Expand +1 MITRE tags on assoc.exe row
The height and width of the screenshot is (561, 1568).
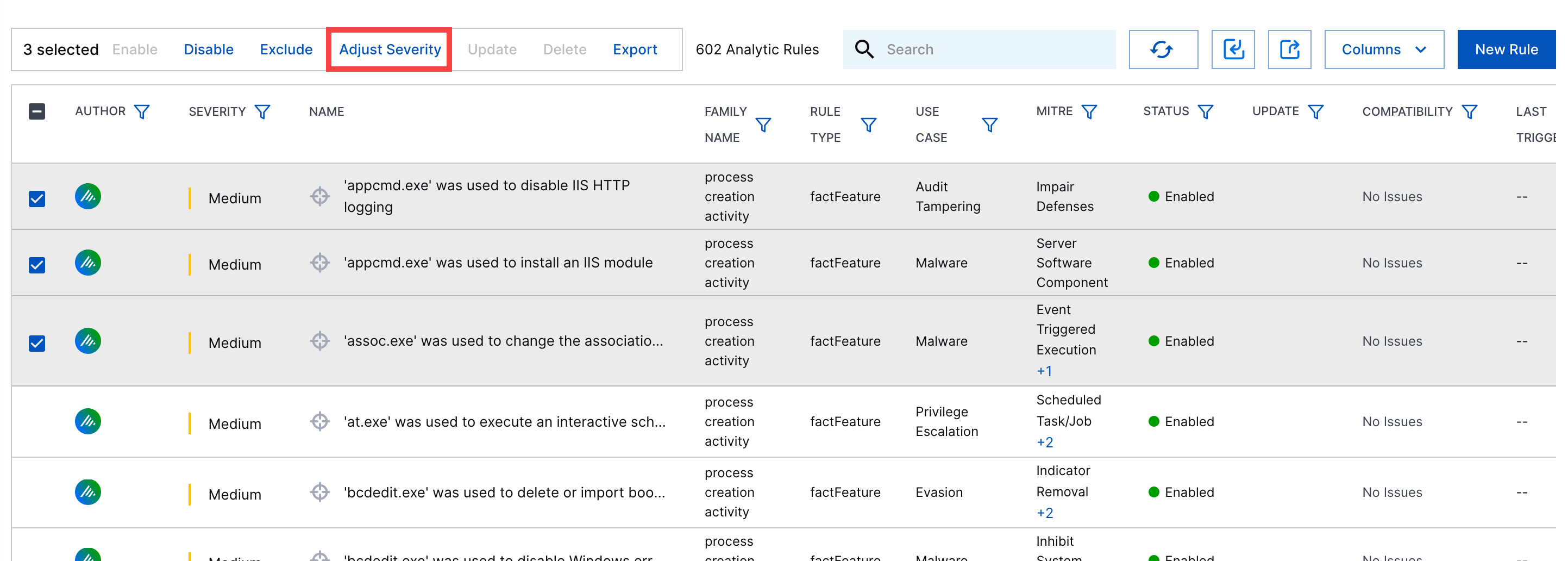pyautogui.click(x=1044, y=371)
